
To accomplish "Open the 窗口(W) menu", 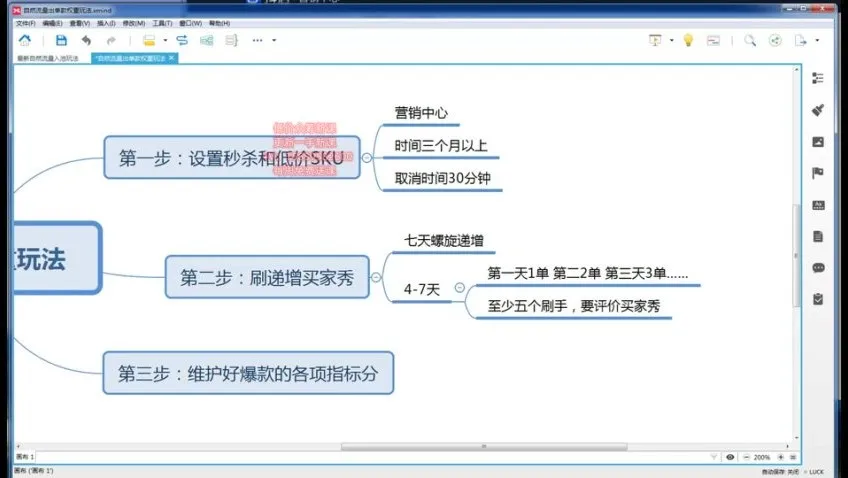I will (x=190, y=23).
